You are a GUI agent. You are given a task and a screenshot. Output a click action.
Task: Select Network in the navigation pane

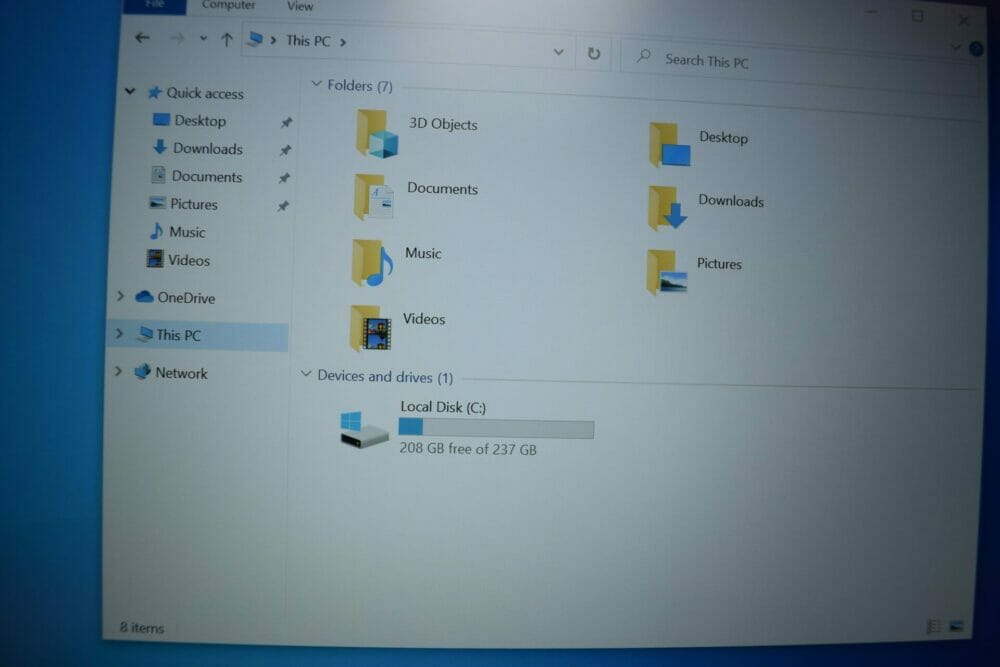181,372
